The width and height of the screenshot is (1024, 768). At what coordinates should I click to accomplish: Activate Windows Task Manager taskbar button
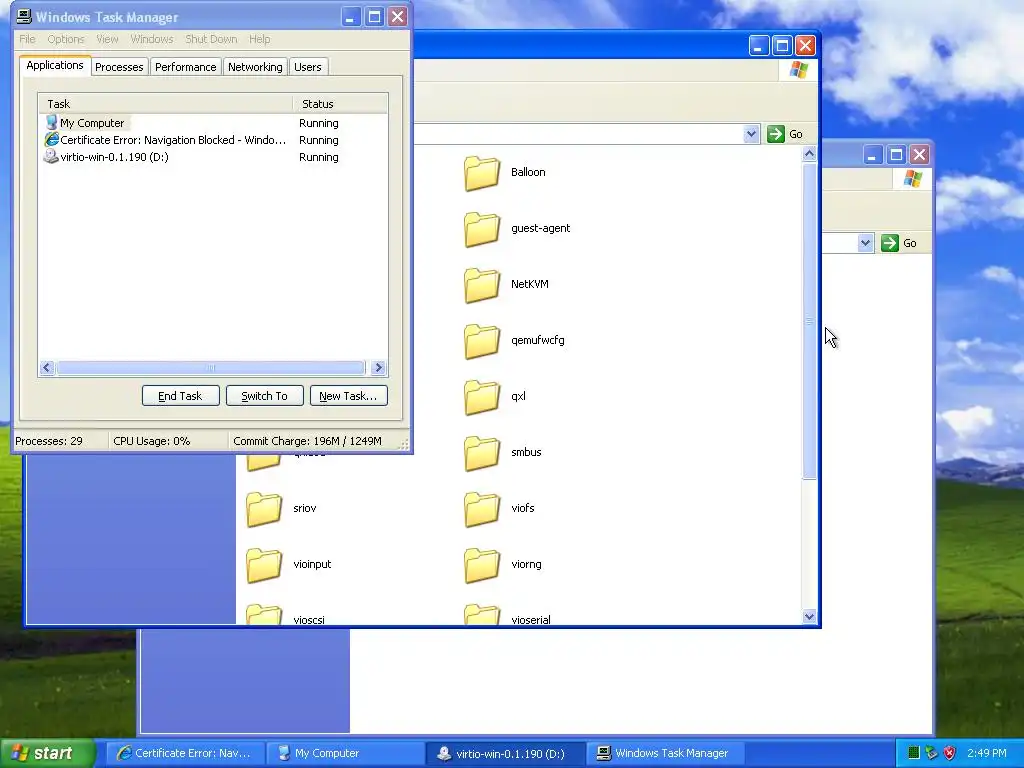tap(665, 753)
